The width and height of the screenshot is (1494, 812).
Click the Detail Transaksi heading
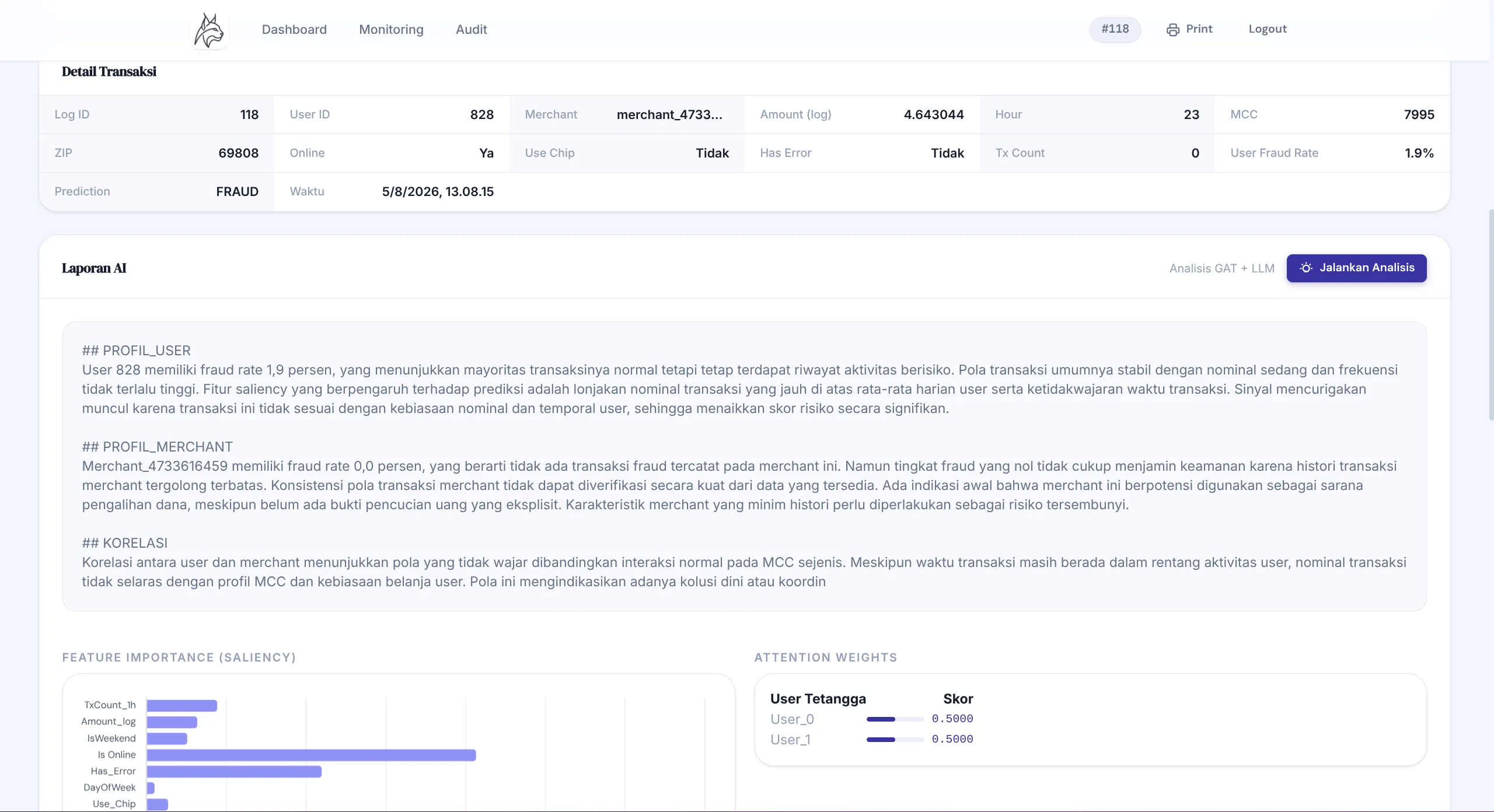[109, 72]
